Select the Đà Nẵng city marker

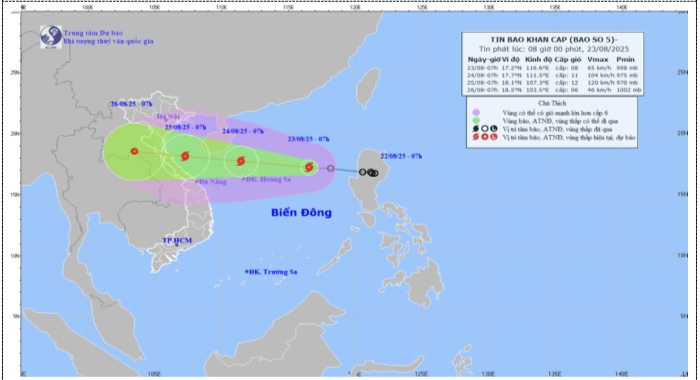(197, 181)
